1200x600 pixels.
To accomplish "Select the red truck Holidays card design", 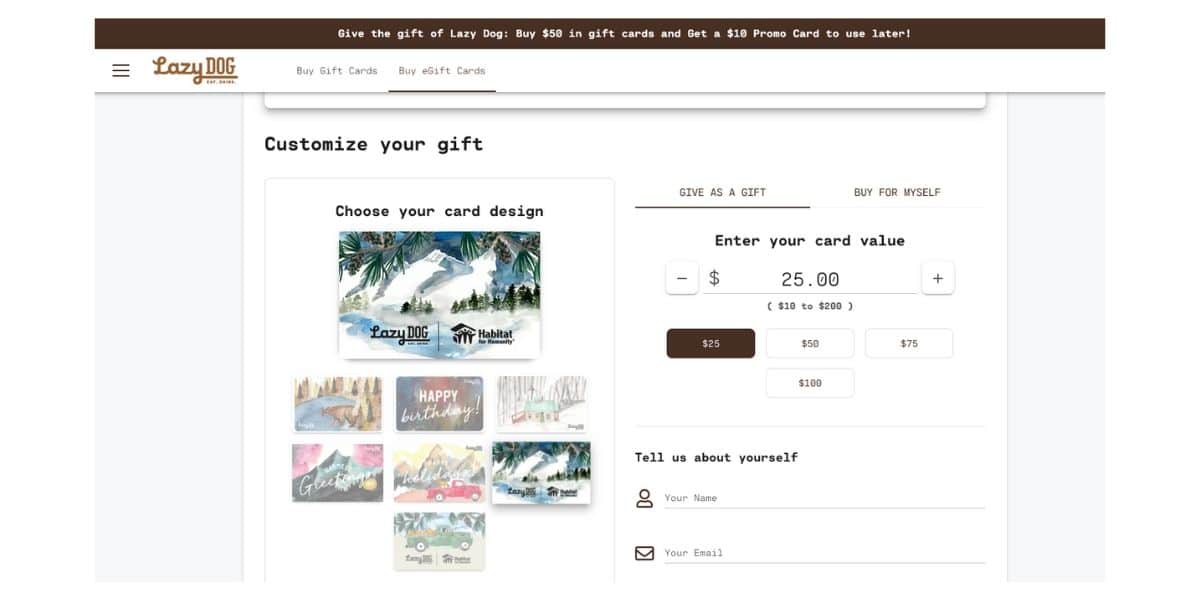I will coord(439,473).
